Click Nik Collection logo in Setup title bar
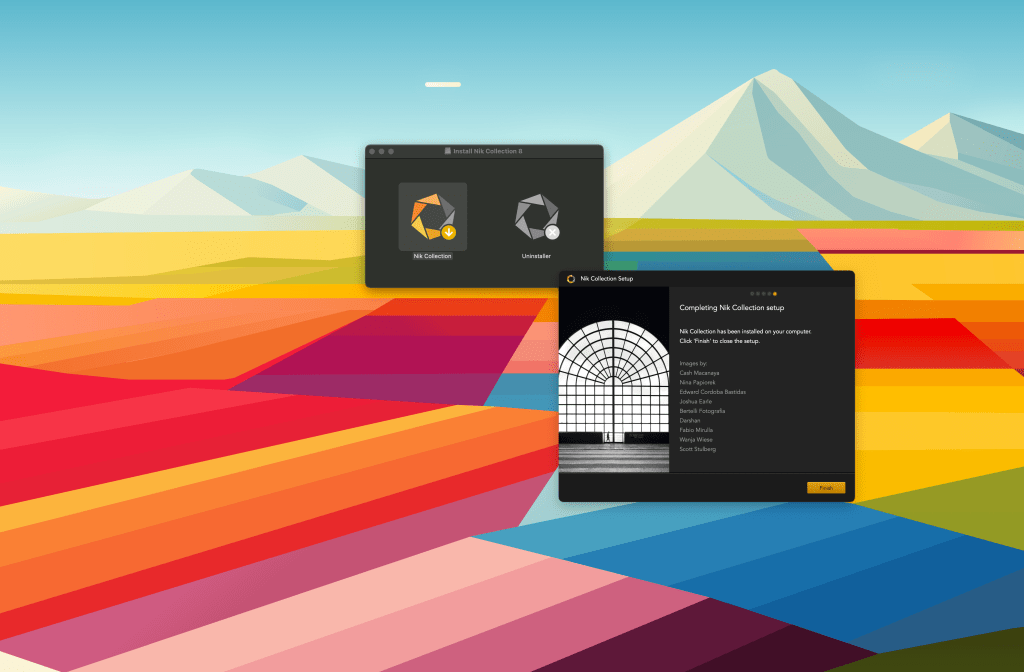Screen dimensions: 1024x672 pyautogui.click(x=570, y=279)
